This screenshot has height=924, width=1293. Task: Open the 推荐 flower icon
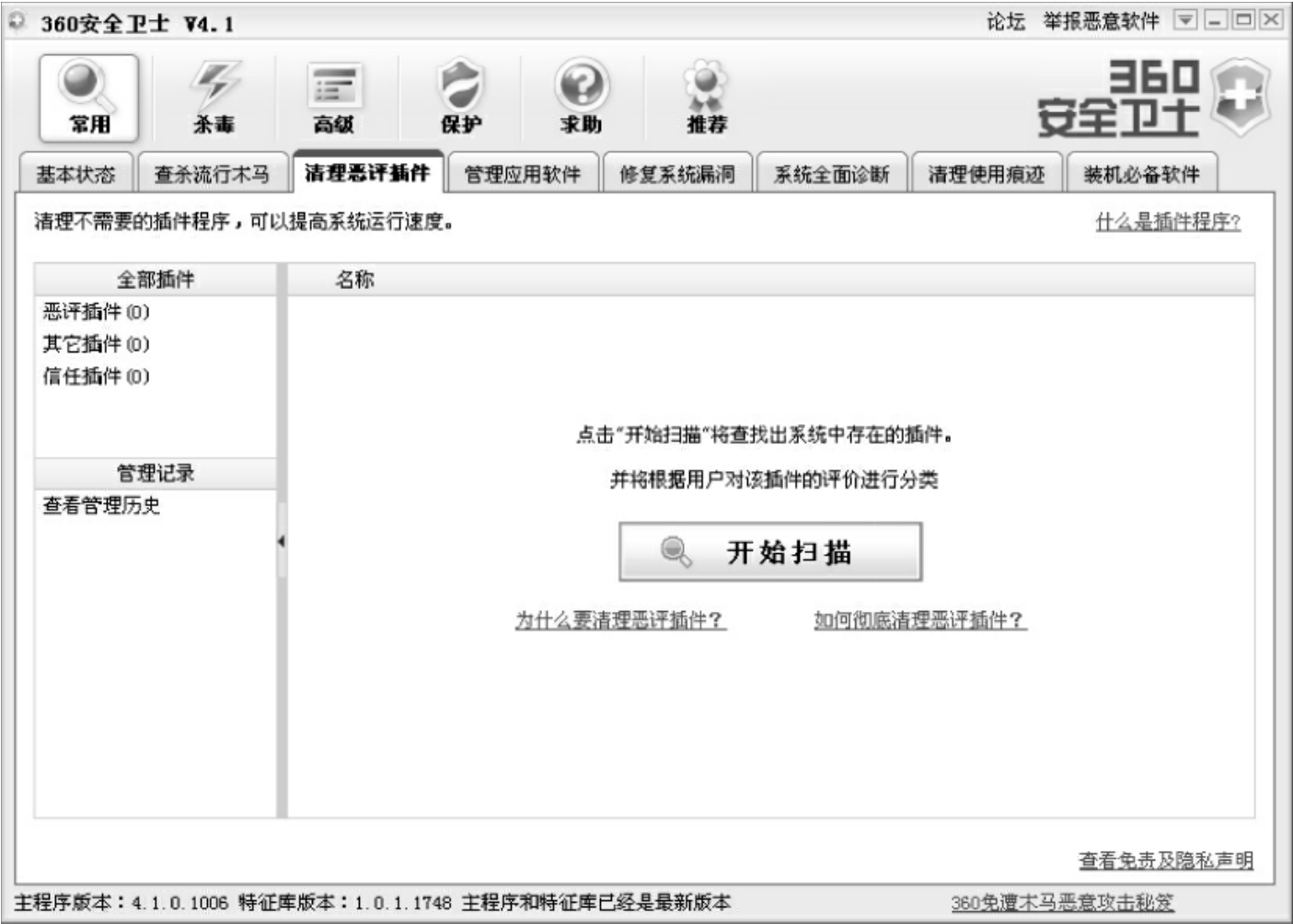[706, 97]
